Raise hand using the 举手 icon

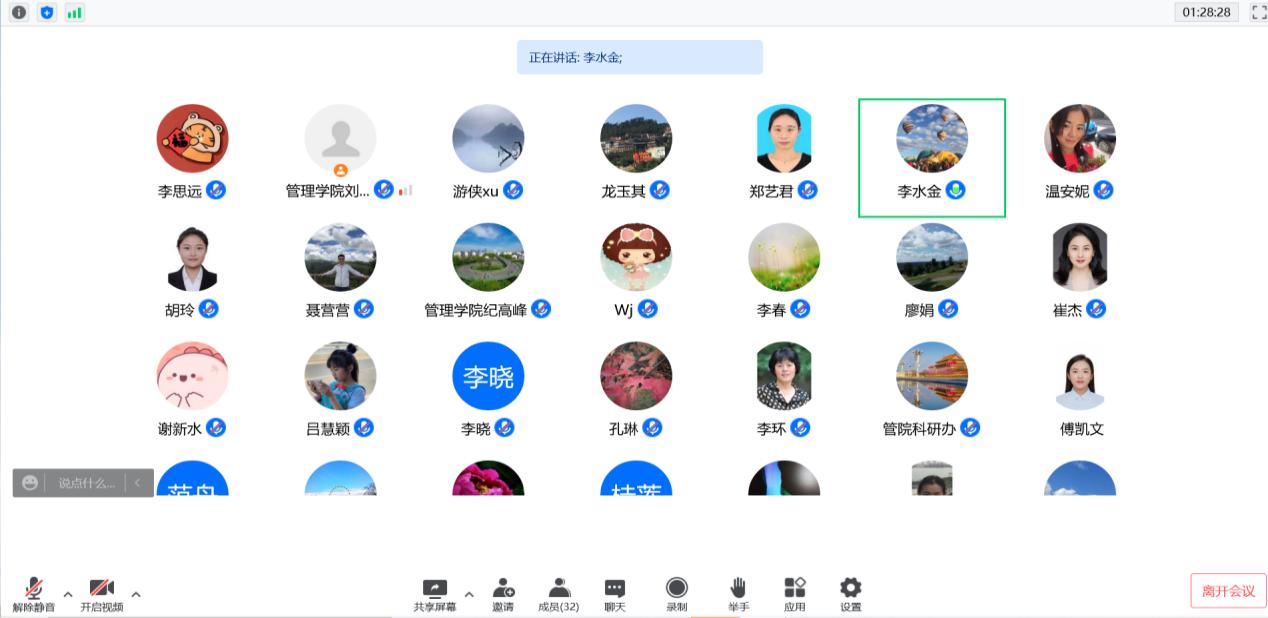pyautogui.click(x=738, y=588)
